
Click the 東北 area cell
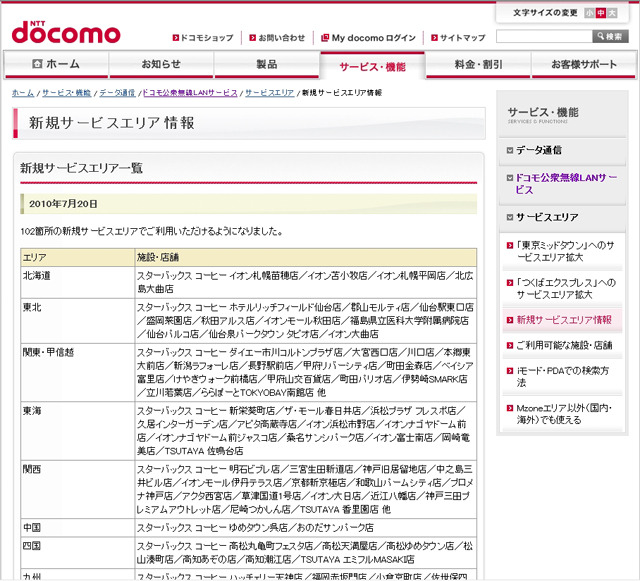(x=78, y=321)
